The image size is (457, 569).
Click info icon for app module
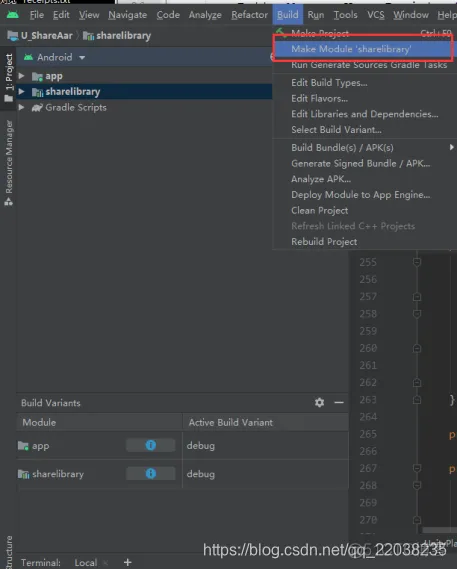pos(151,445)
